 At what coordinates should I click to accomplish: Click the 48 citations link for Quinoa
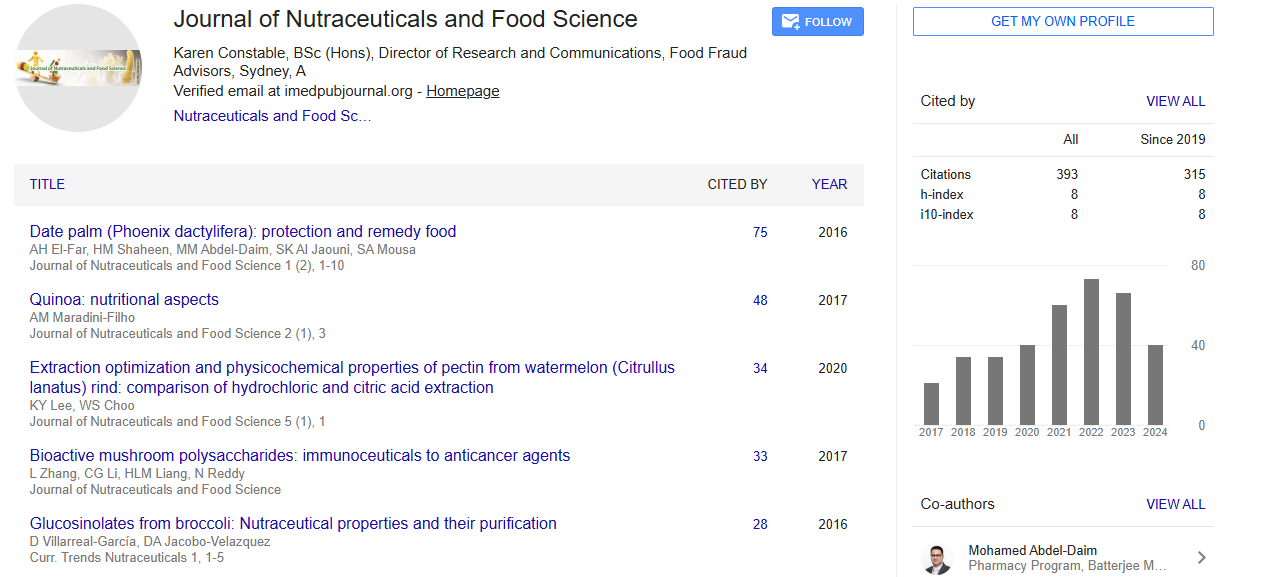pyautogui.click(x=760, y=300)
